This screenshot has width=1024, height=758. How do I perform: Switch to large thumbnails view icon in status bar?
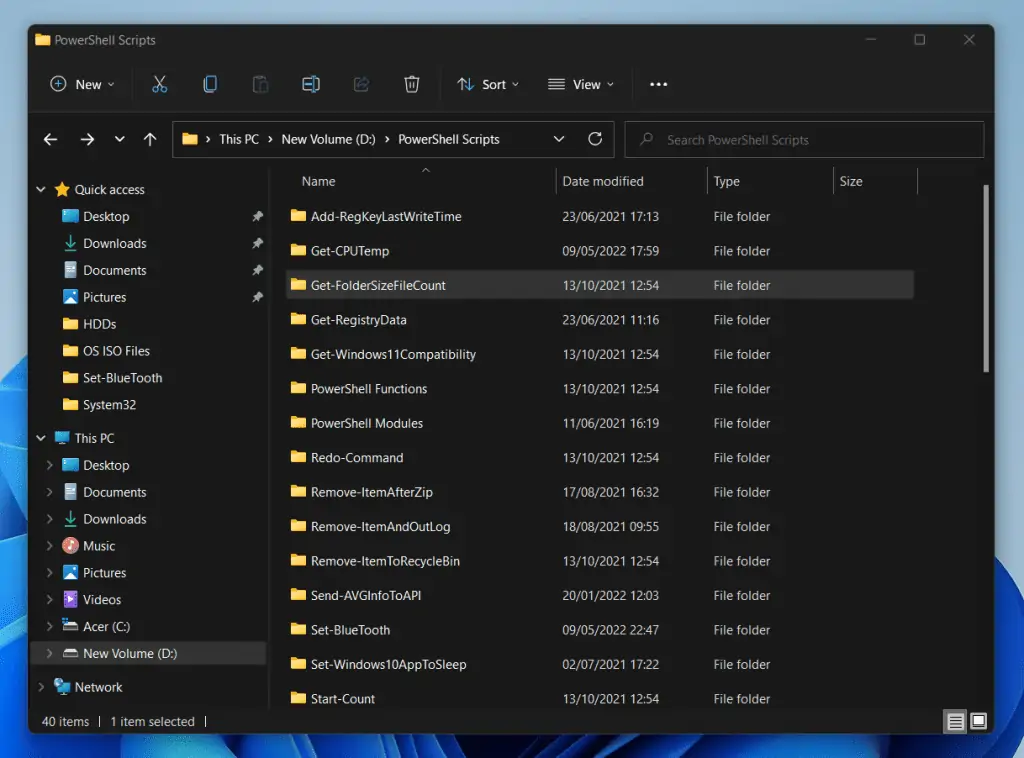pos(978,721)
